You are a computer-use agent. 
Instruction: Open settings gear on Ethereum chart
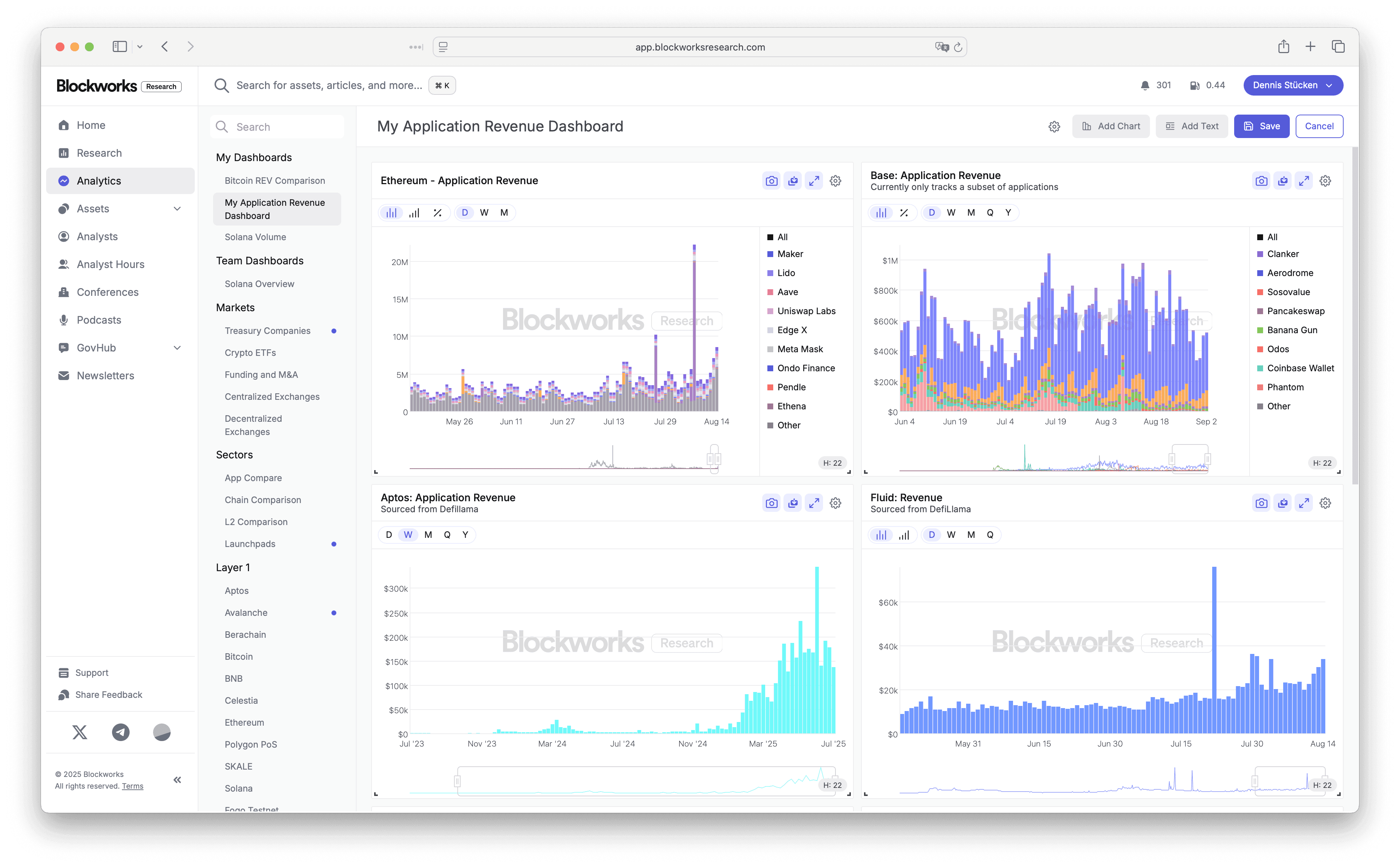tap(835, 181)
